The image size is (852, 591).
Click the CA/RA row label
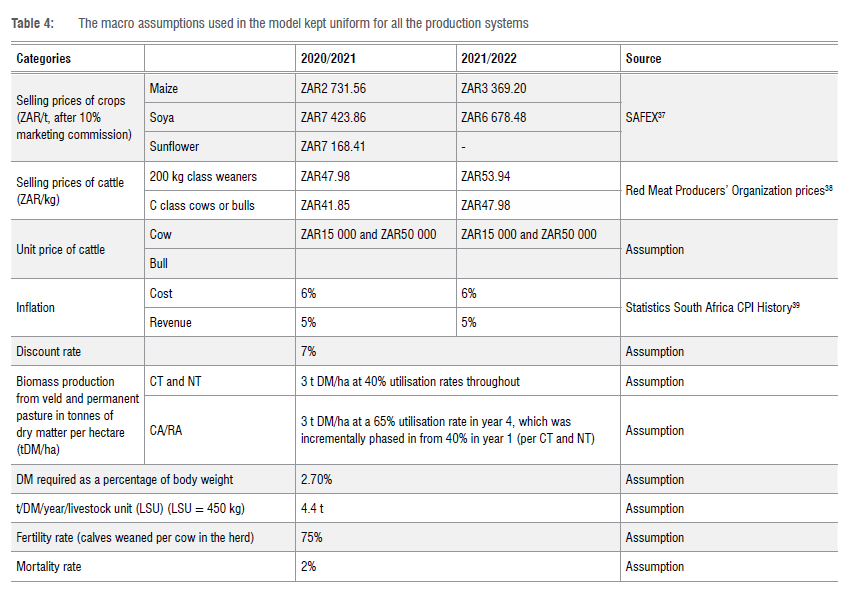tap(167, 431)
